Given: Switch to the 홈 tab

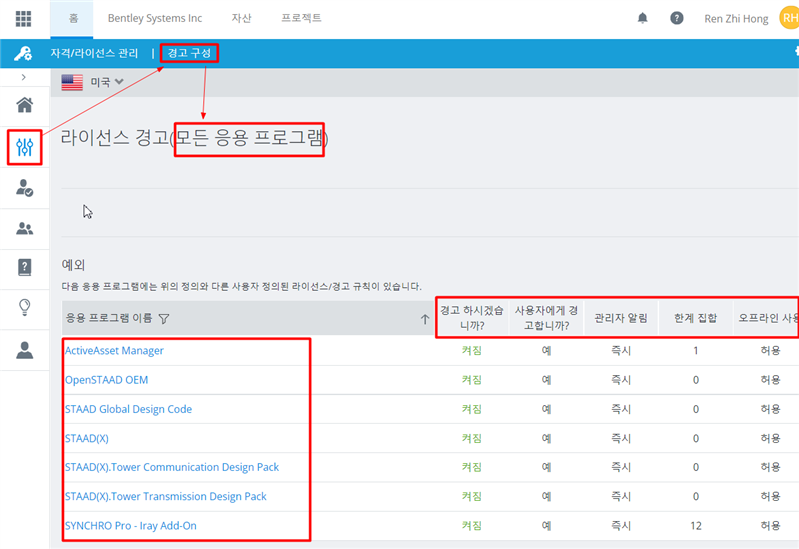Looking at the screenshot, I should pos(73,18).
